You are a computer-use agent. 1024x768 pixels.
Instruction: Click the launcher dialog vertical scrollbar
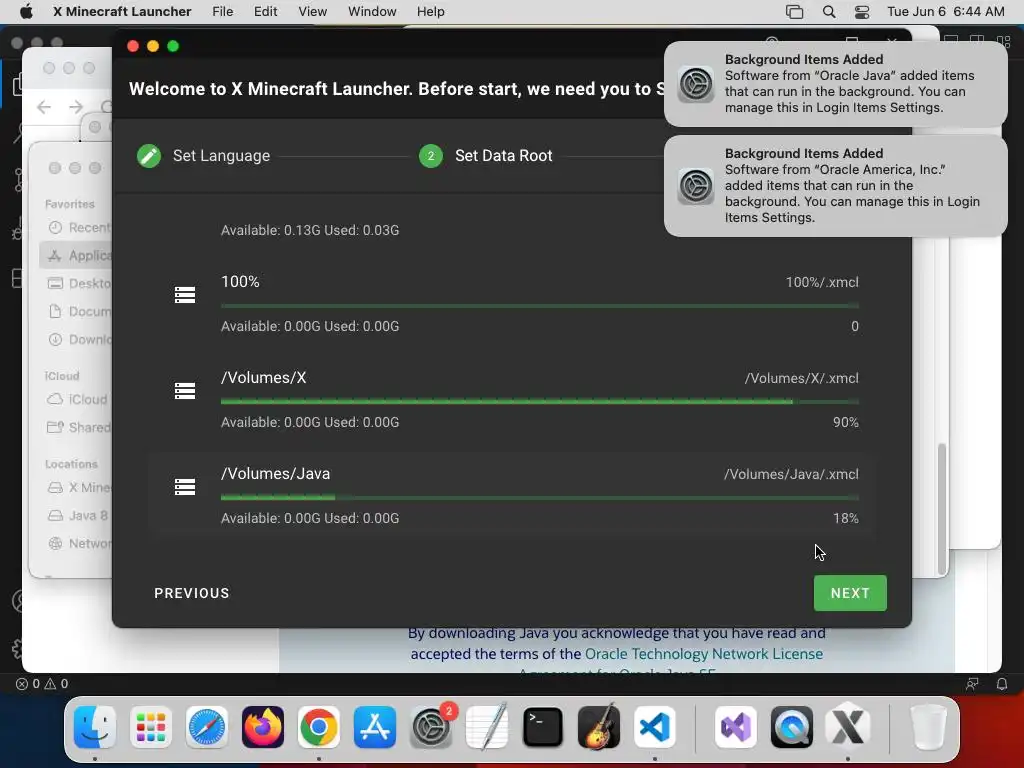(x=942, y=507)
